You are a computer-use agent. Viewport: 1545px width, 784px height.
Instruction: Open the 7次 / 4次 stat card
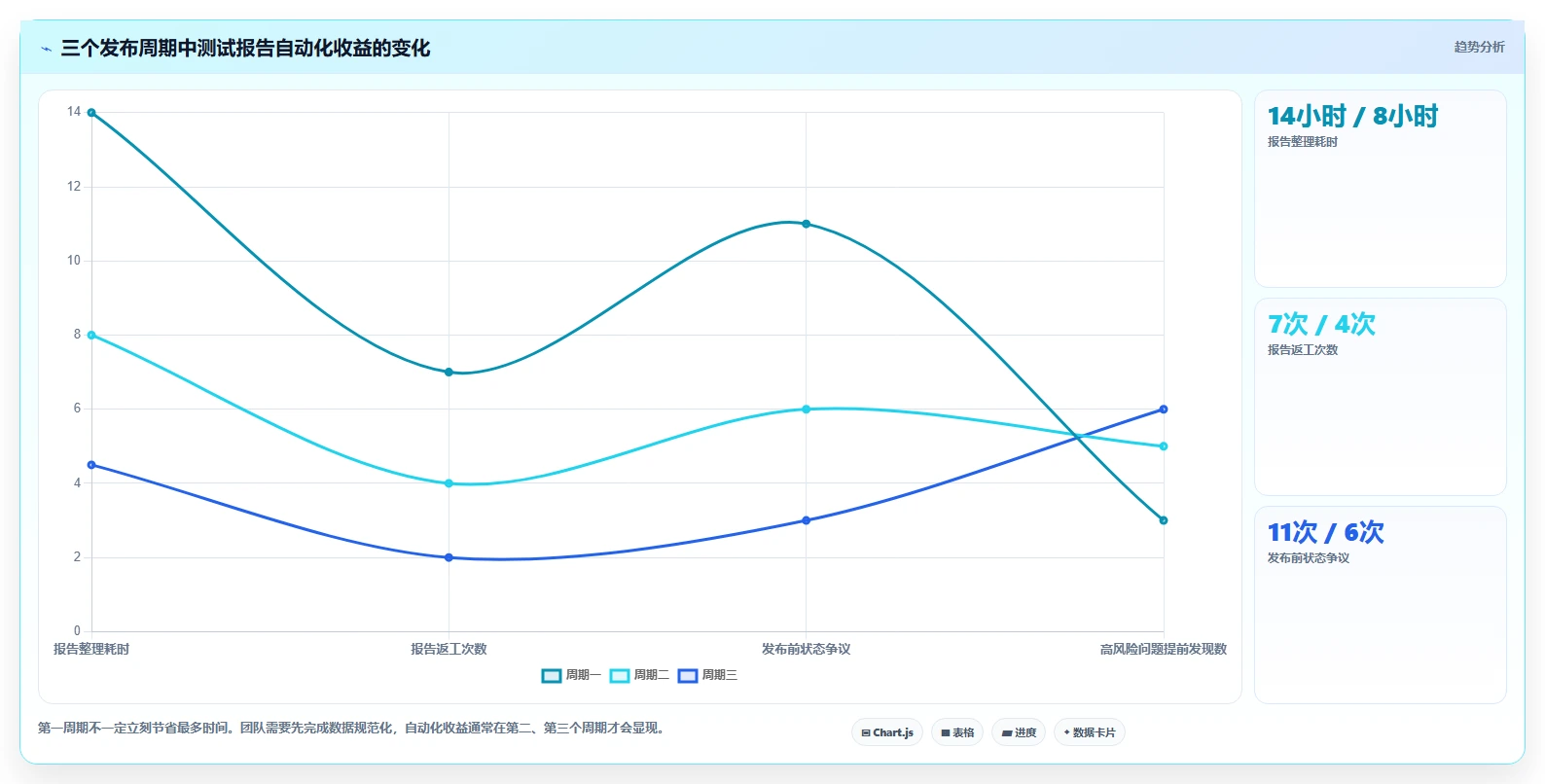(x=1380, y=397)
